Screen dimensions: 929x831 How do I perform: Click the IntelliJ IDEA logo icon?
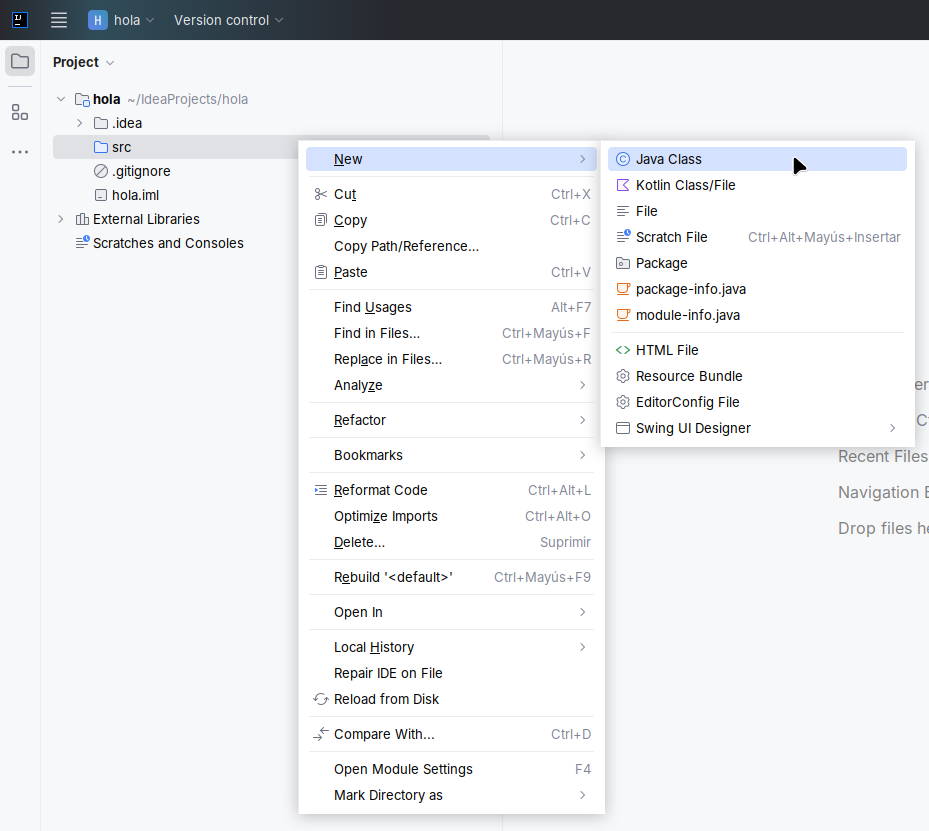coord(20,20)
